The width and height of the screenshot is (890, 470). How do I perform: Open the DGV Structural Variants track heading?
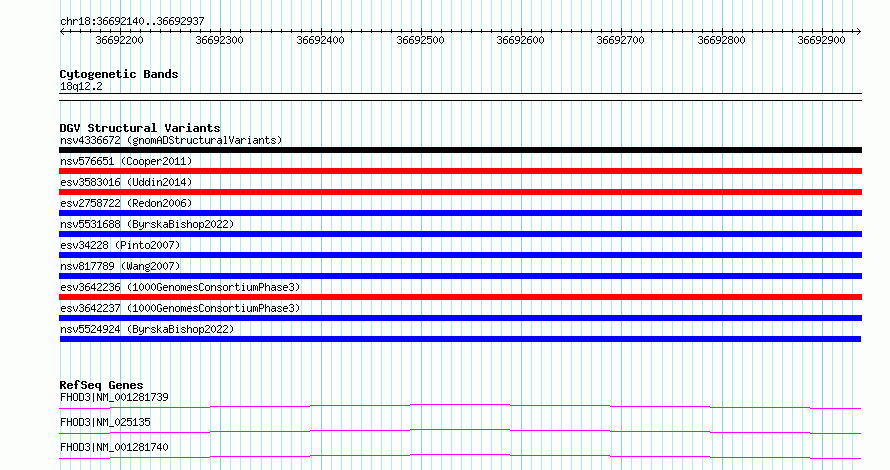[140, 128]
